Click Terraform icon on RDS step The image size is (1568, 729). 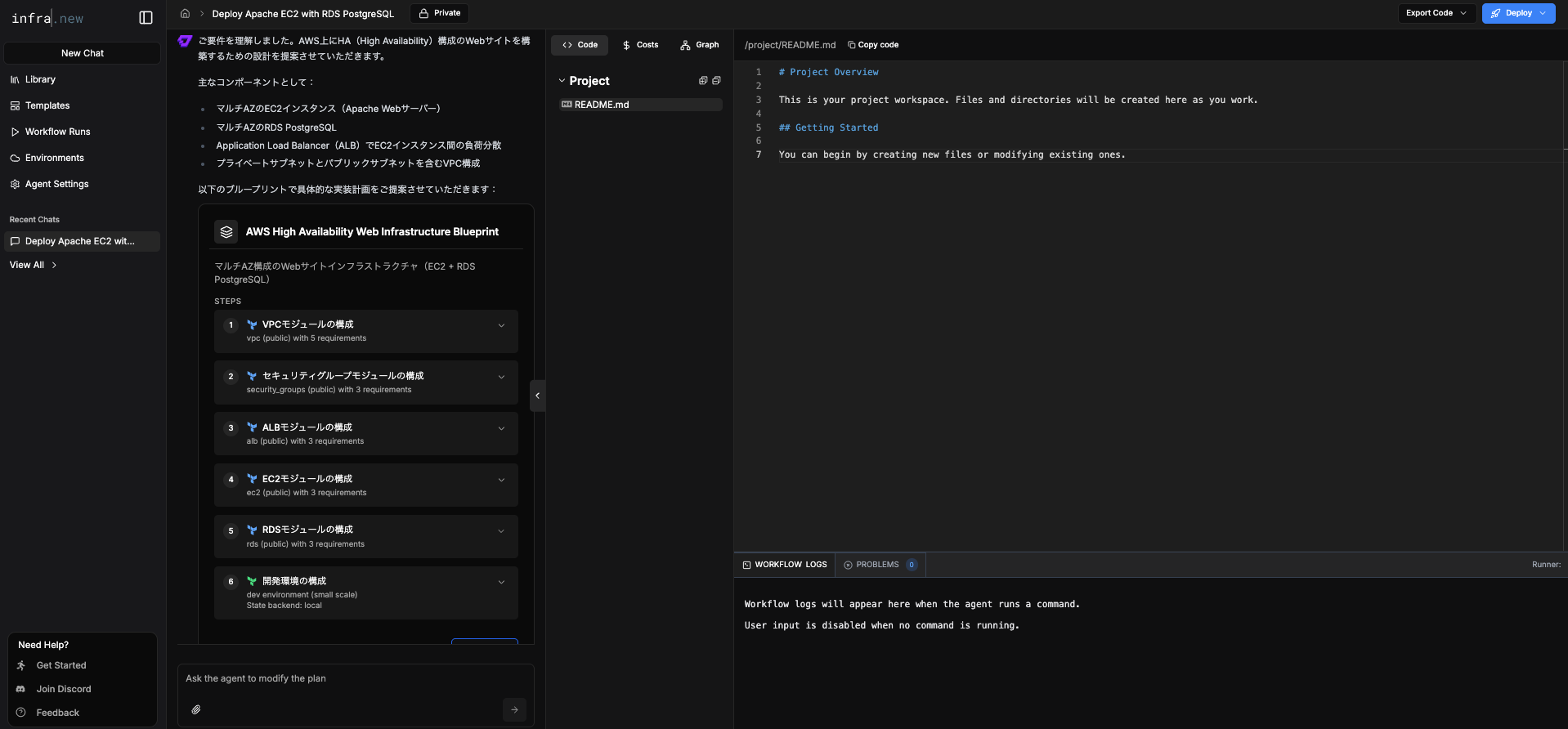(252, 530)
